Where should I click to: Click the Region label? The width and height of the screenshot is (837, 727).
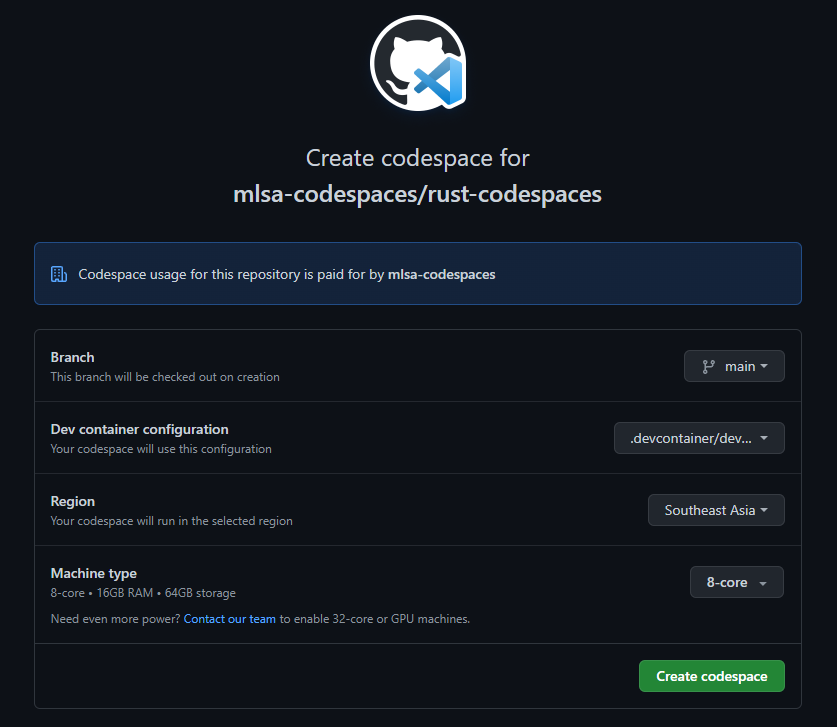point(73,502)
